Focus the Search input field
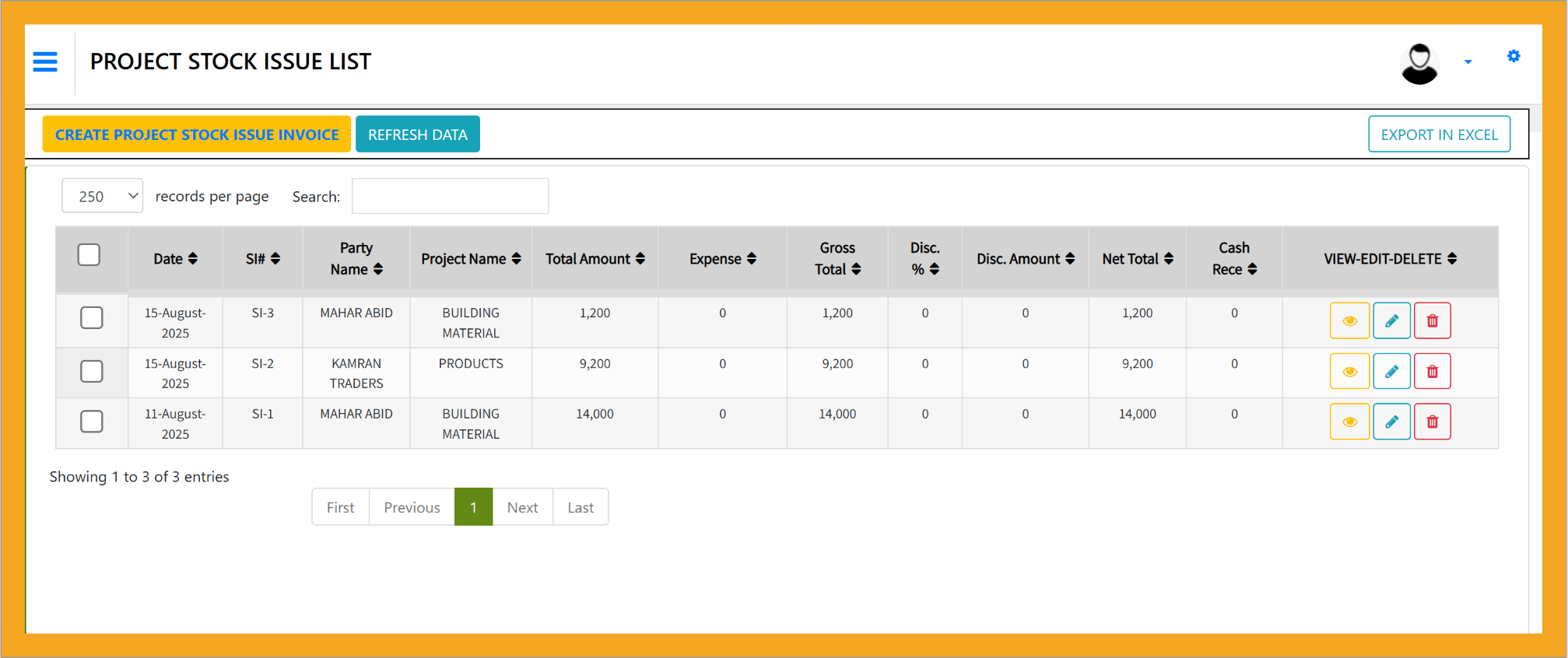This screenshot has height=658, width=1568. coord(450,196)
